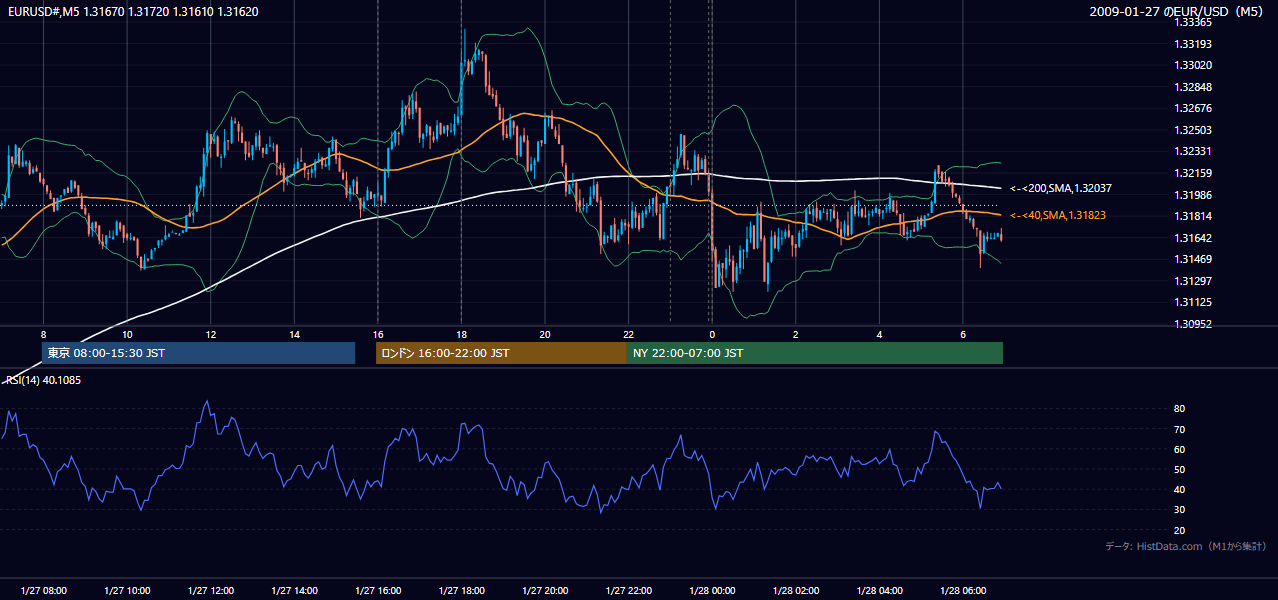Click the 1/28 02:00 date axis label
The height and width of the screenshot is (600, 1278).
[x=796, y=590]
